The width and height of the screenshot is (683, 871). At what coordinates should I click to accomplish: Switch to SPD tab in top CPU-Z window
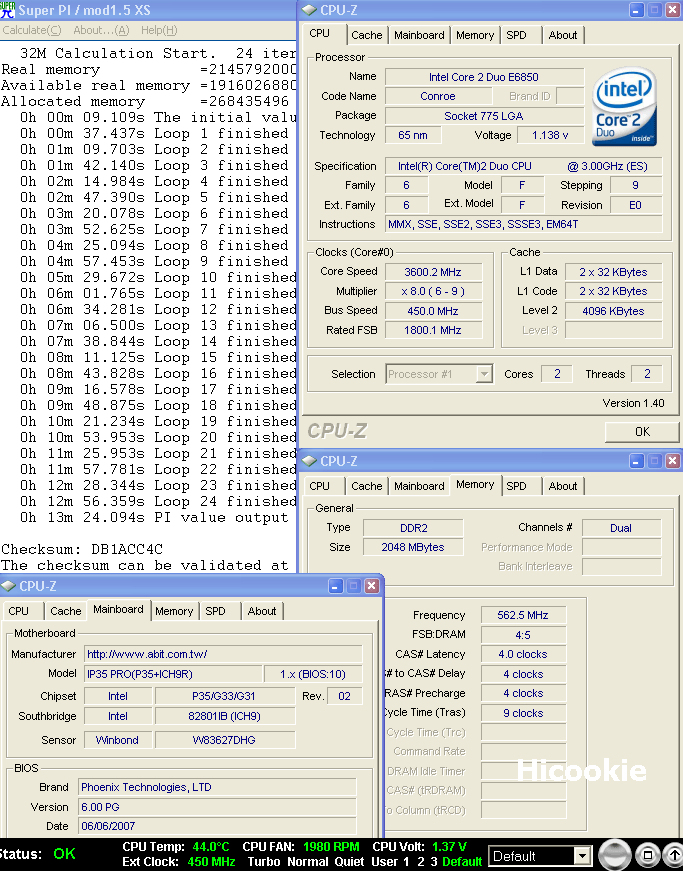tap(516, 35)
